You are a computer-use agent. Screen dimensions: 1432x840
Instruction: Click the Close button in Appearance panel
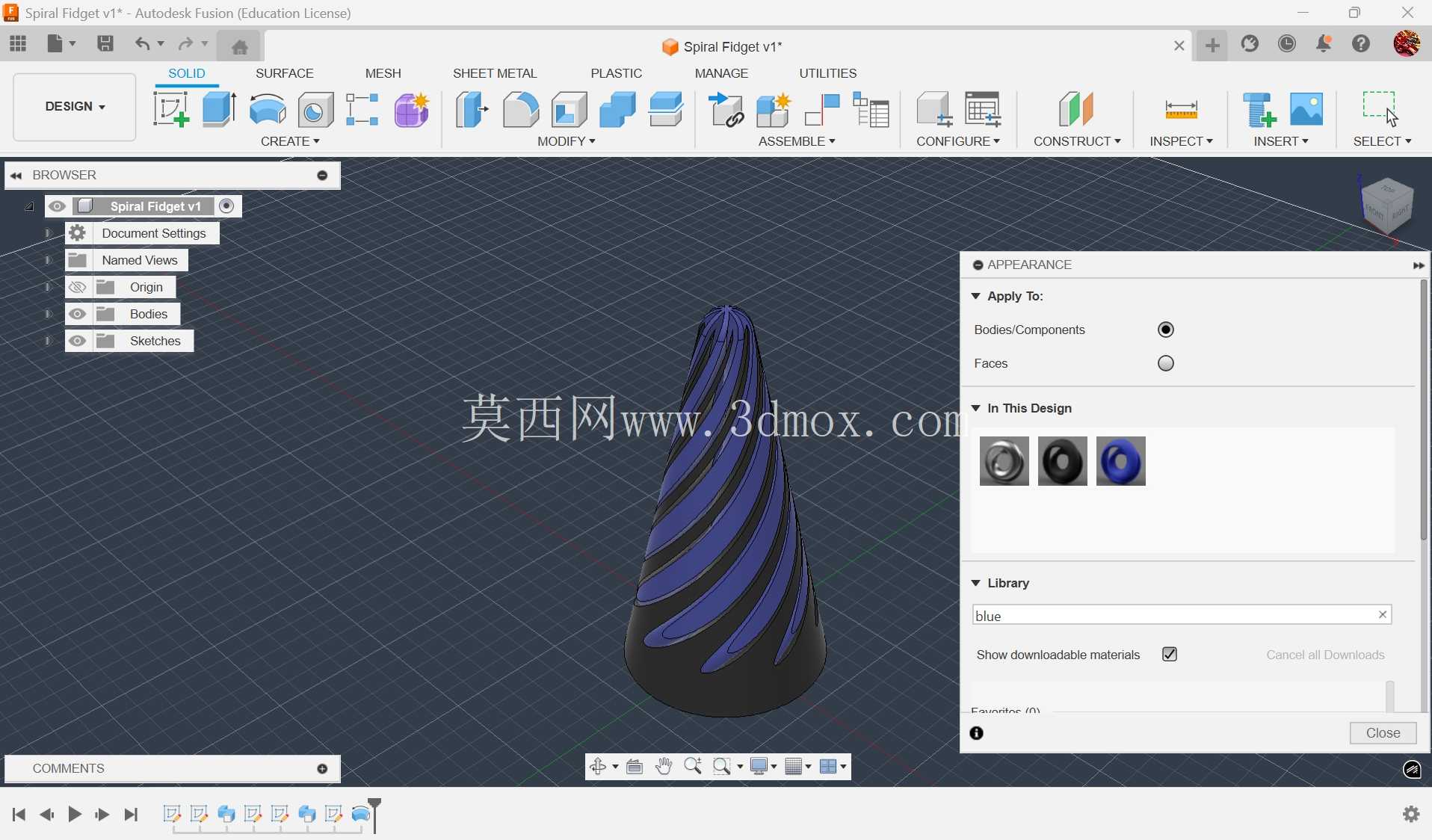pyautogui.click(x=1383, y=733)
